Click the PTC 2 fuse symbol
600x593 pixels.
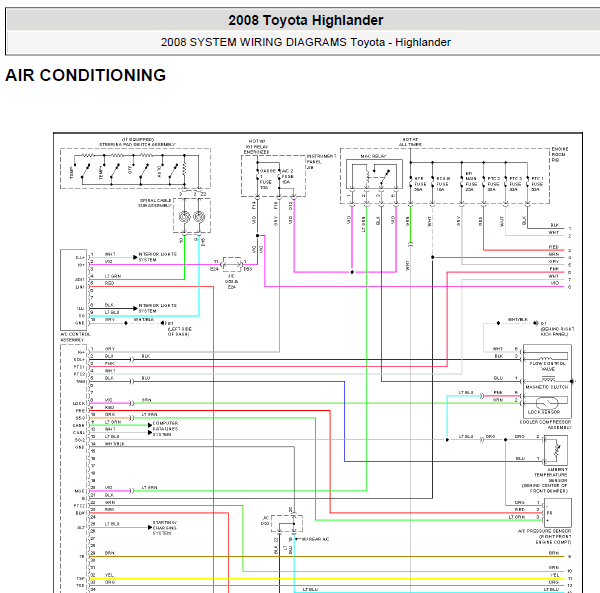click(x=484, y=184)
